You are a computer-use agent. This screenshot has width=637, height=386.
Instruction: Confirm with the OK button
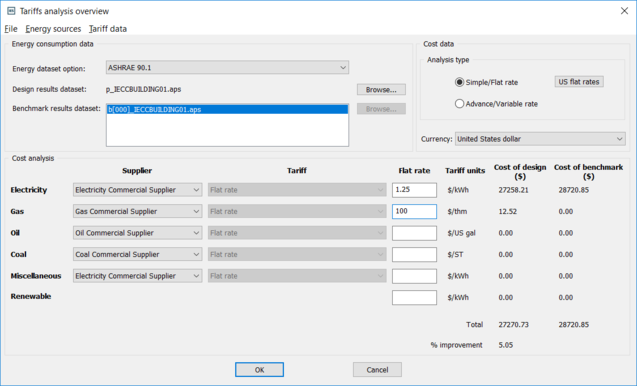point(259,370)
